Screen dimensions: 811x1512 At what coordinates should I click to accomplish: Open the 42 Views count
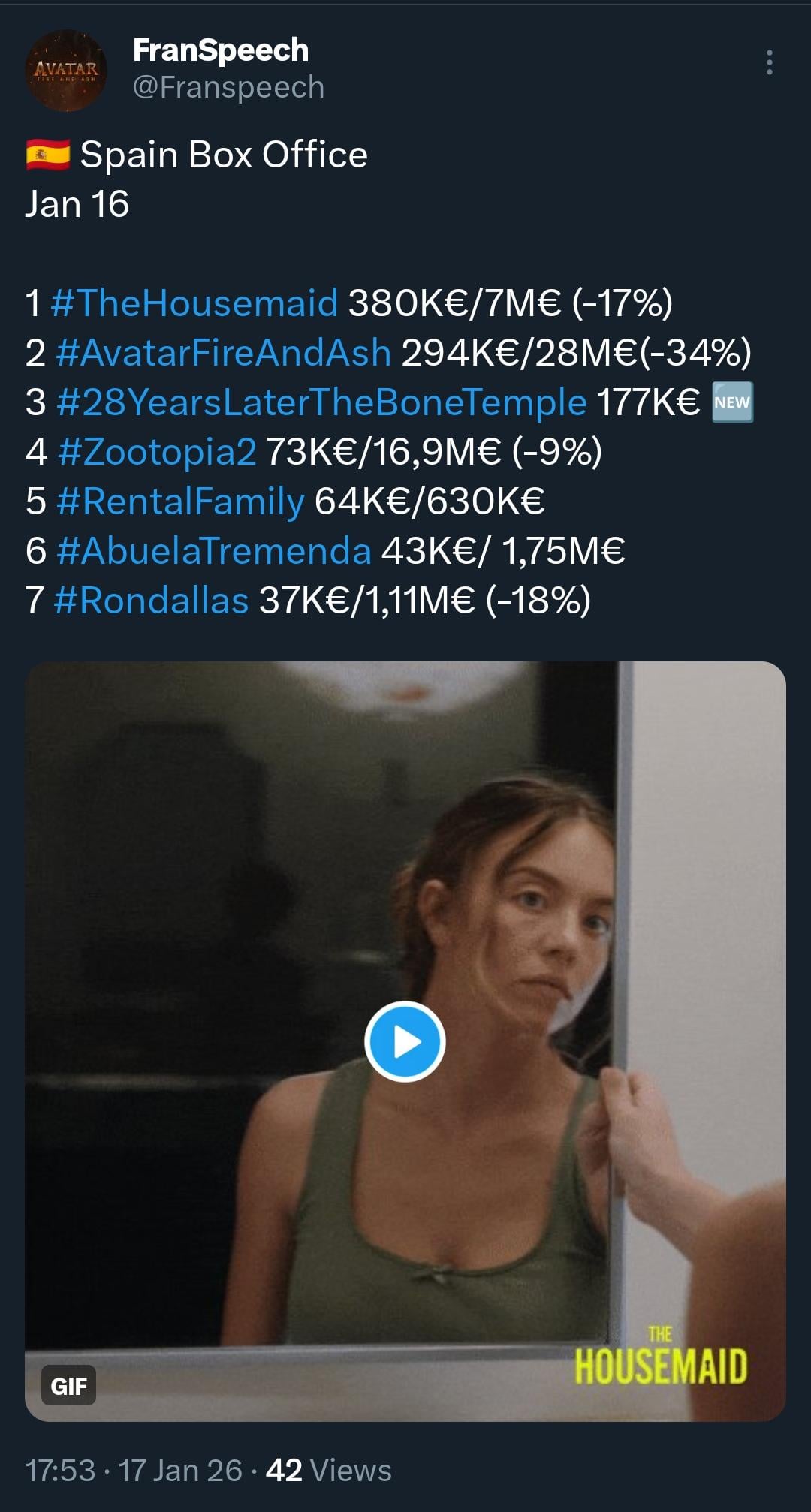tap(329, 1470)
